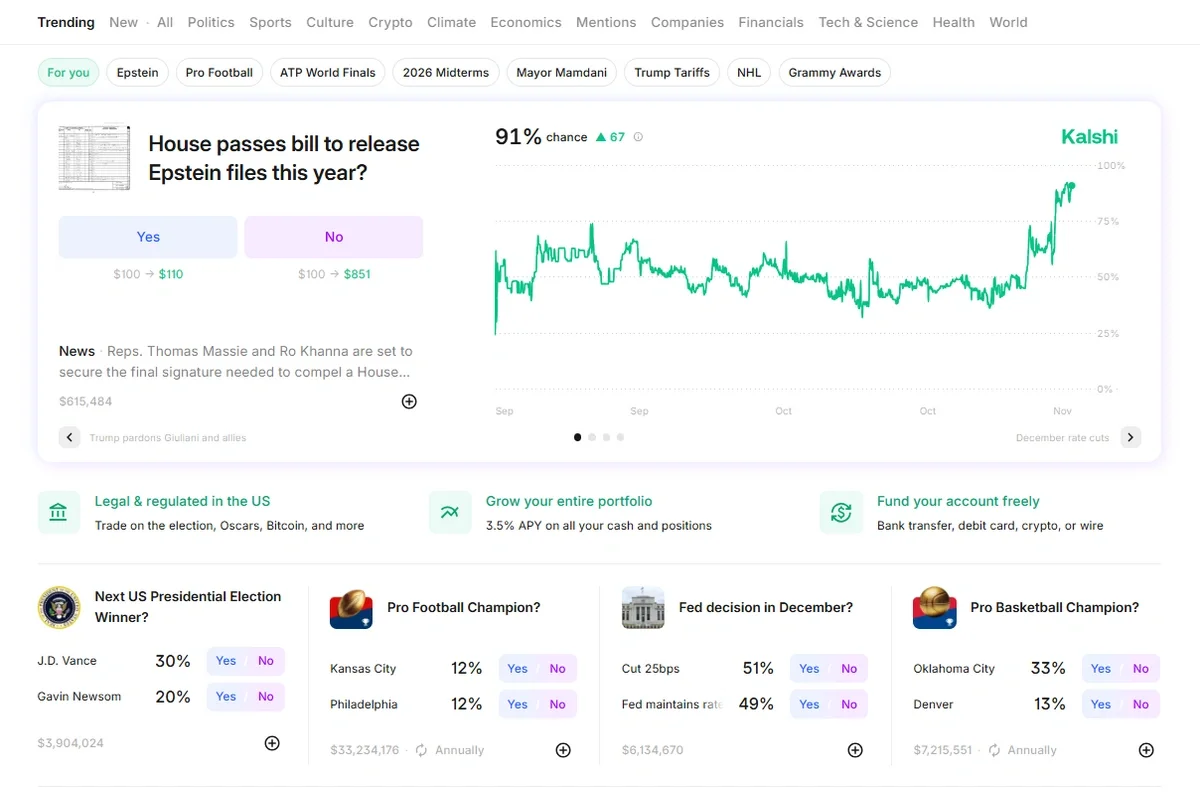Select No for Kansas City

557,669
